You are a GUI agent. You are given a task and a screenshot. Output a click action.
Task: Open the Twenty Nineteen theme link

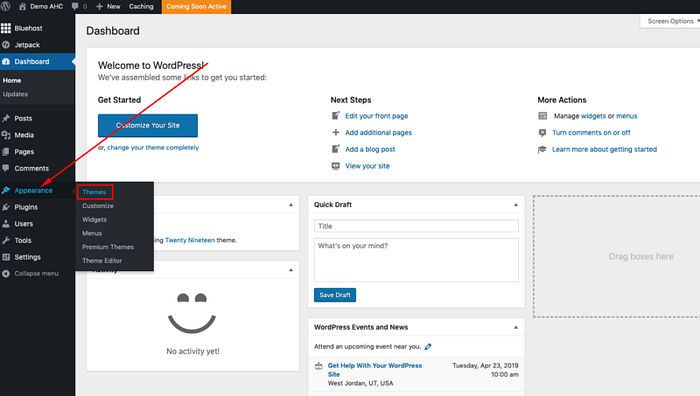pyautogui.click(x=190, y=240)
